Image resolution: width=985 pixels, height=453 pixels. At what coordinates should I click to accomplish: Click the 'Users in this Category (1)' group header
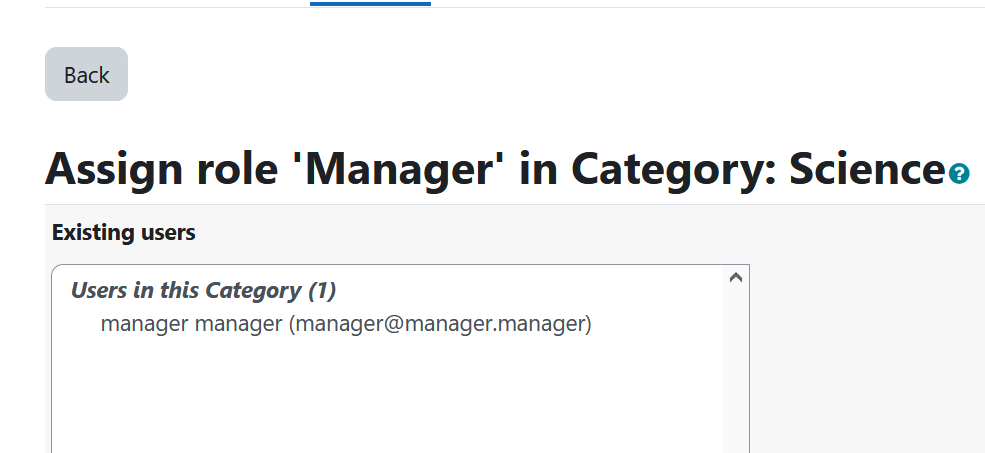tap(204, 290)
